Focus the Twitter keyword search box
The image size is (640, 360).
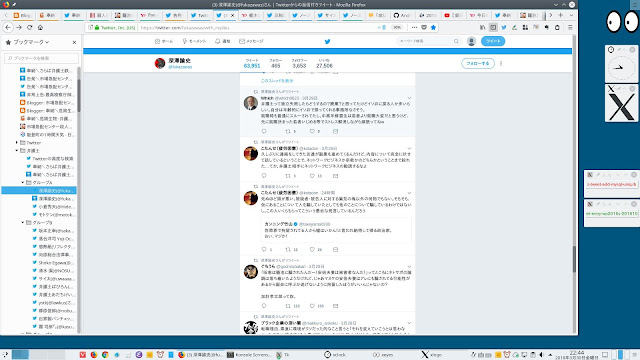click(x=429, y=41)
